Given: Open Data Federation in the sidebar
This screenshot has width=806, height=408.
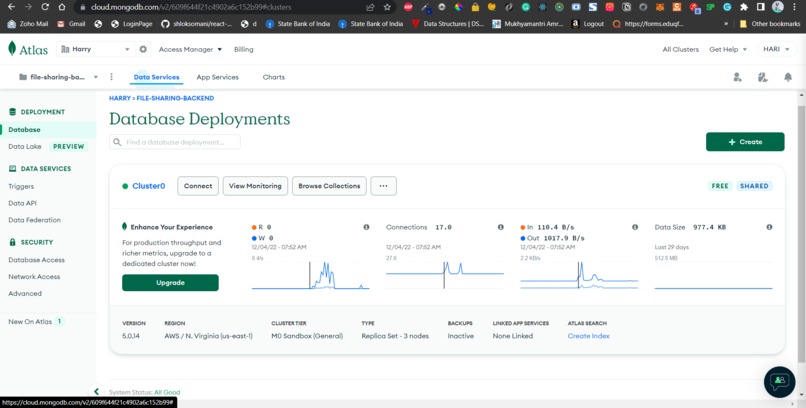Looking at the screenshot, I should pyautogui.click(x=34, y=220).
